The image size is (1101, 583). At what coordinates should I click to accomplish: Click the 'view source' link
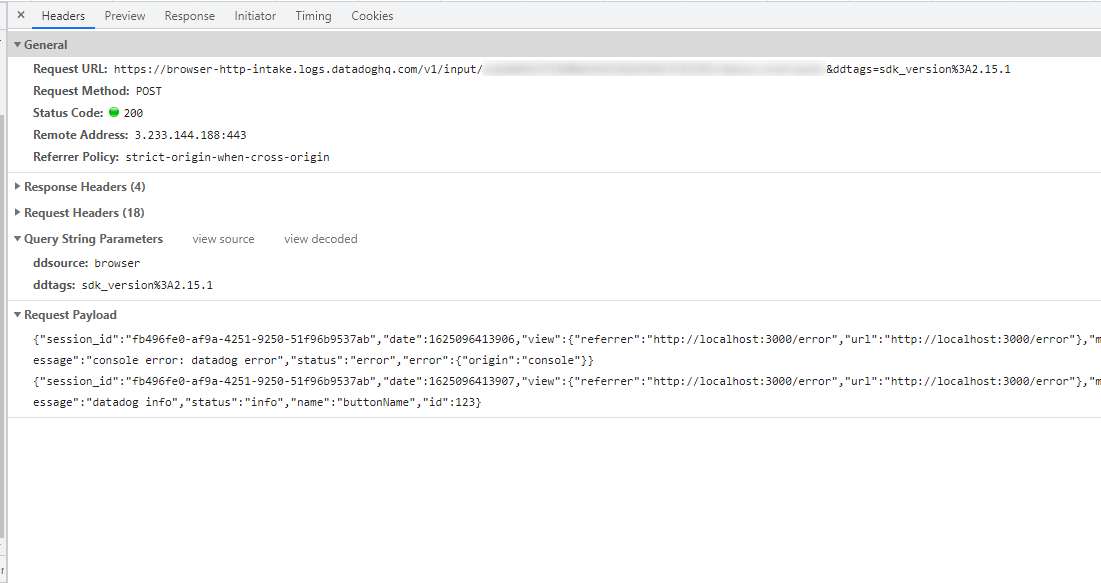[x=223, y=239]
